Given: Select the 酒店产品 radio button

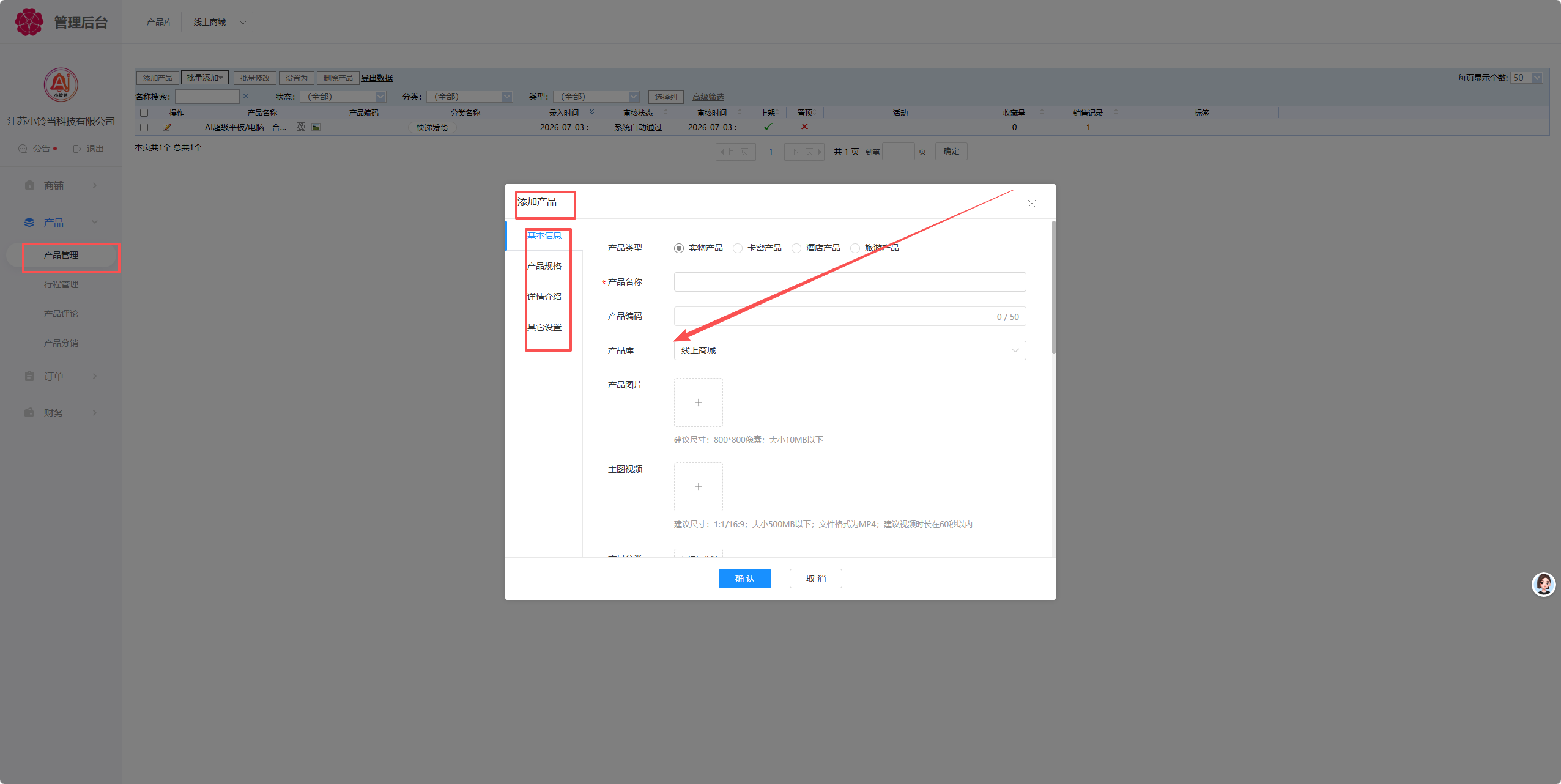Looking at the screenshot, I should tap(796, 248).
